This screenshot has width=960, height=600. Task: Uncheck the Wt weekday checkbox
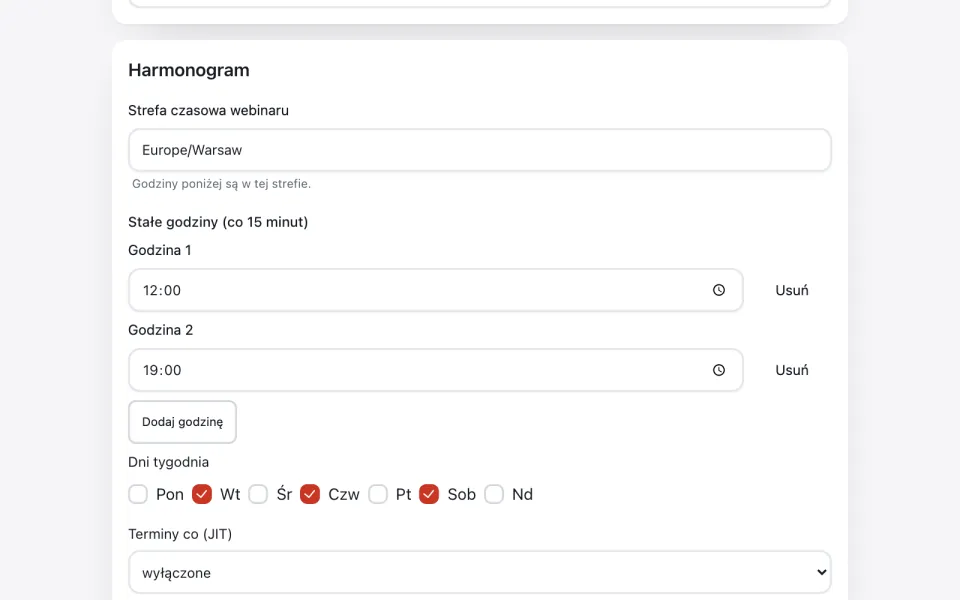(x=202, y=494)
